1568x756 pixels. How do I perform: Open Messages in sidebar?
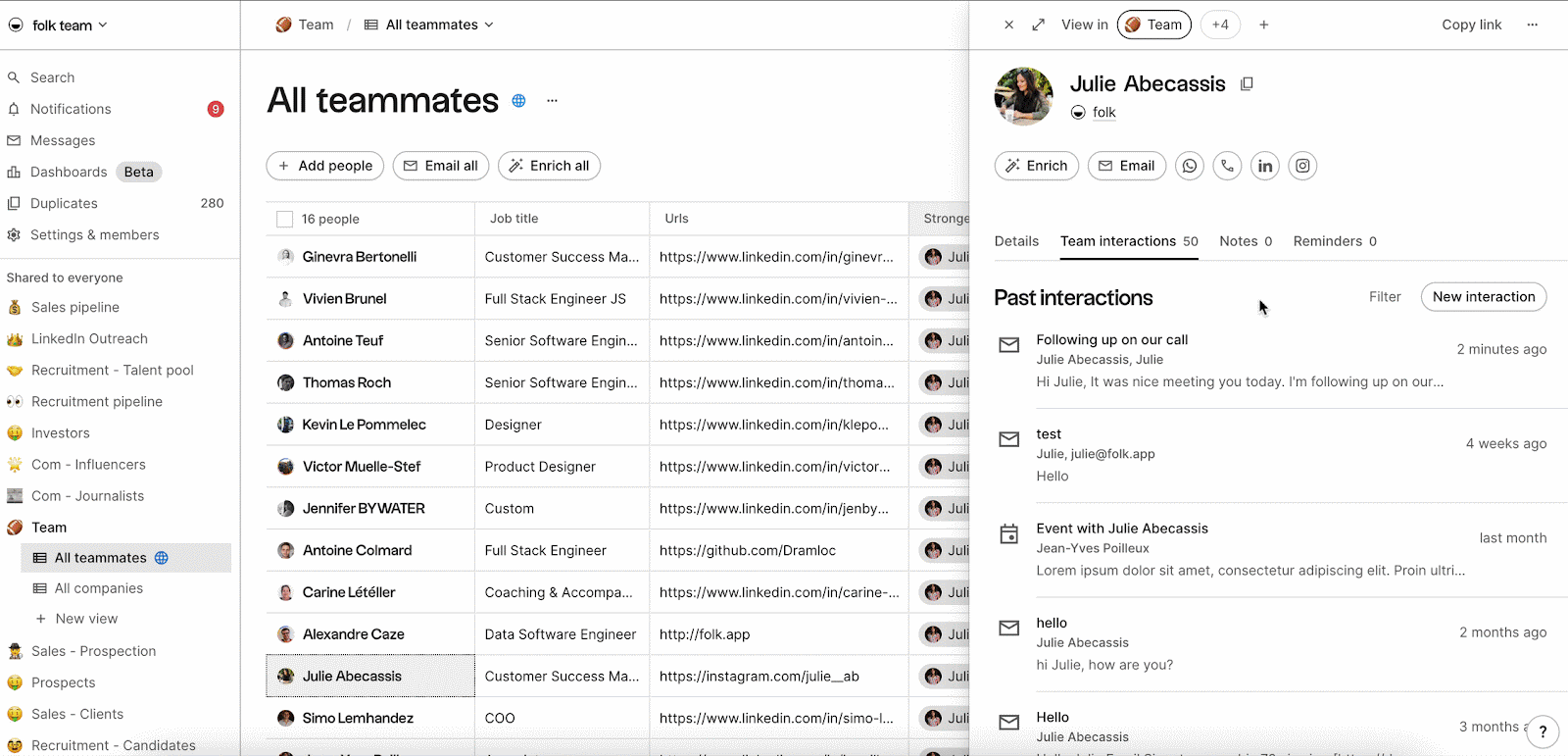63,140
